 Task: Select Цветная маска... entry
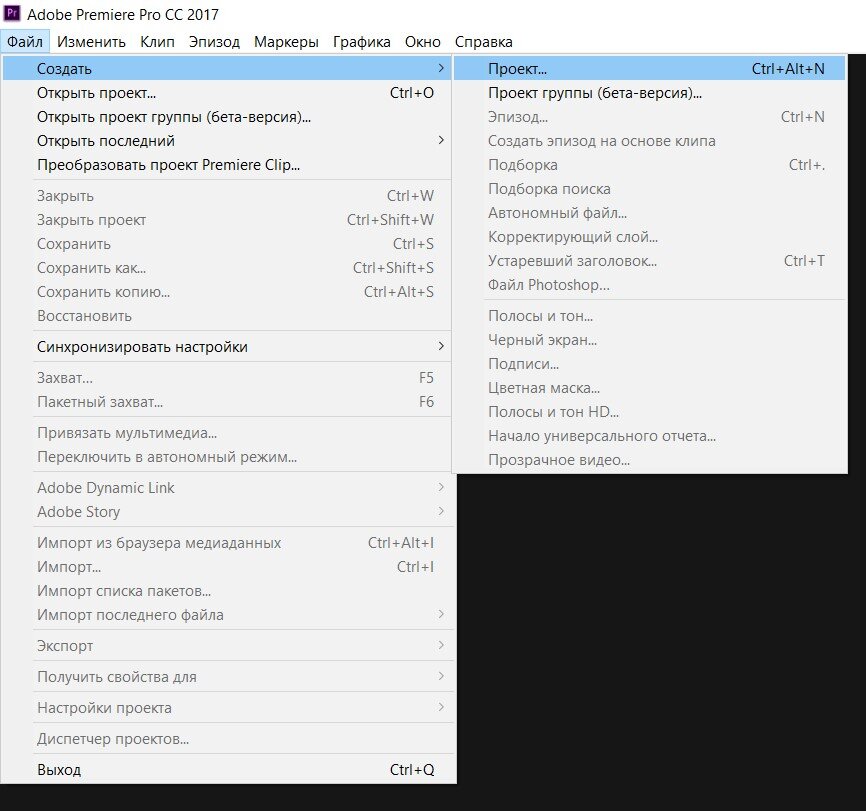(x=650, y=388)
